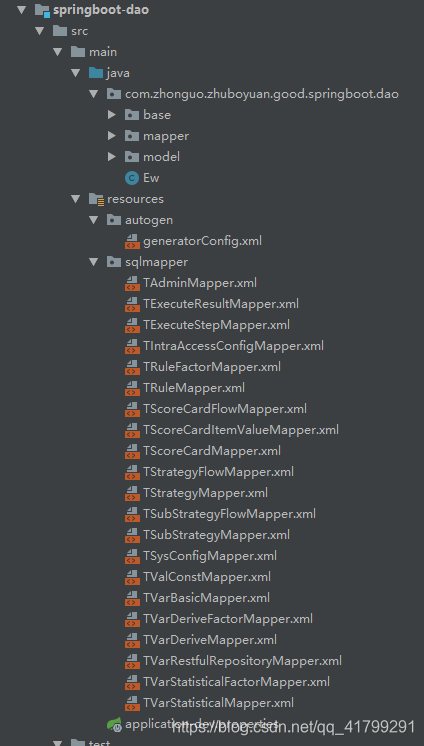
Task: Open TSubStrategyMapper.xml
Action: tap(216, 535)
